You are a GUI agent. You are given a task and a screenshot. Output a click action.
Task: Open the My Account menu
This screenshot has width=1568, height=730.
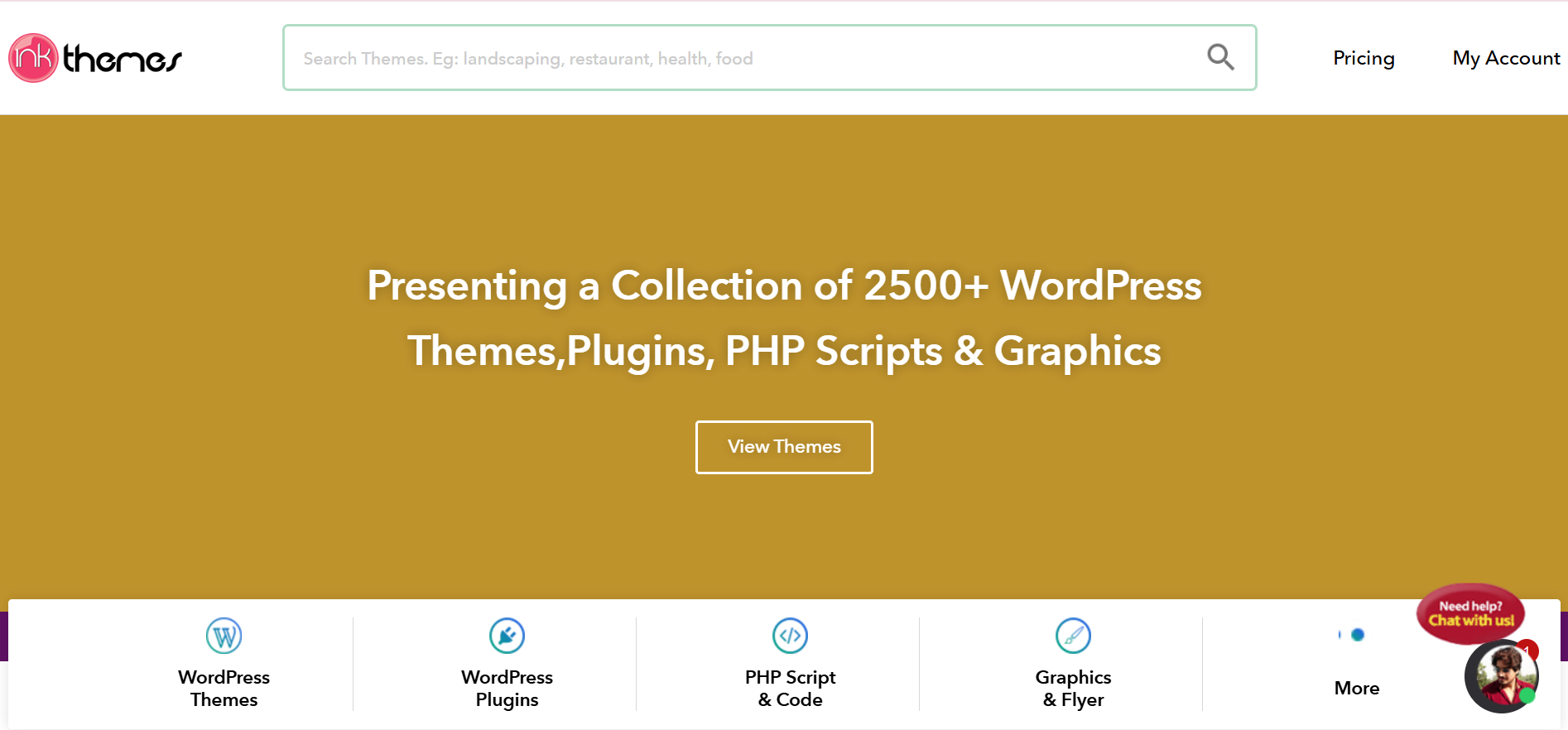pos(1506,58)
